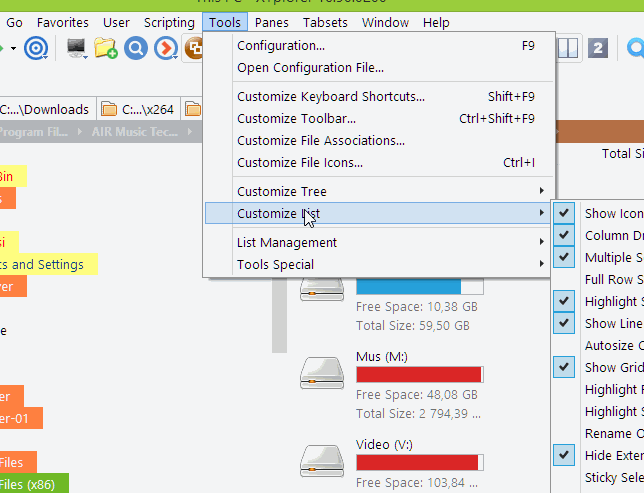Open the Panes menu
644x493 pixels.
[x=271, y=22]
